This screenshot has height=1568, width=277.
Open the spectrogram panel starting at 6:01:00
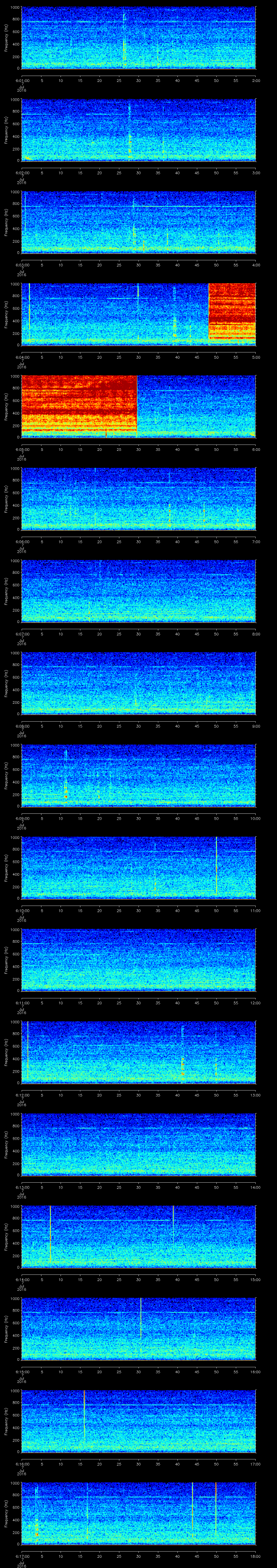pyautogui.click(x=138, y=38)
